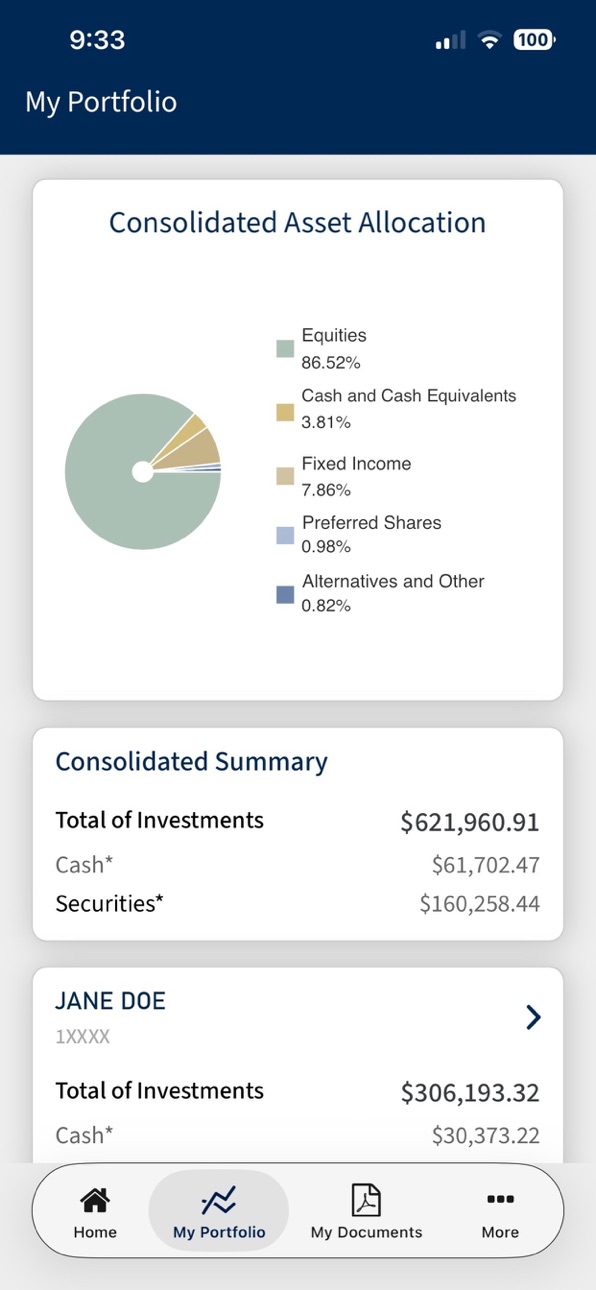
Task: Select the Alternatives and Other swatch
Action: tap(285, 594)
